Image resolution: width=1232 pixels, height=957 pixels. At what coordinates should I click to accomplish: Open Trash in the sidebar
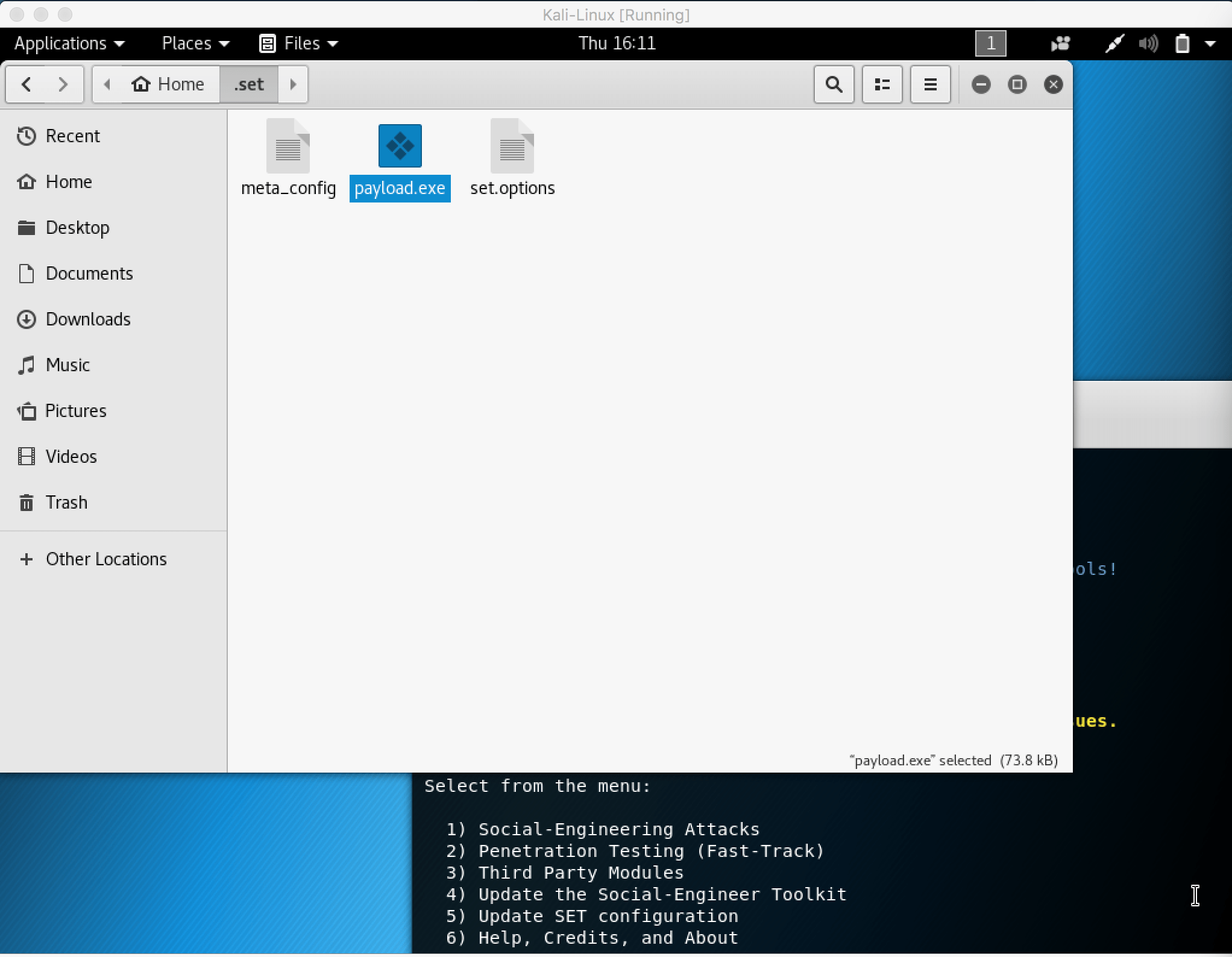[66, 502]
